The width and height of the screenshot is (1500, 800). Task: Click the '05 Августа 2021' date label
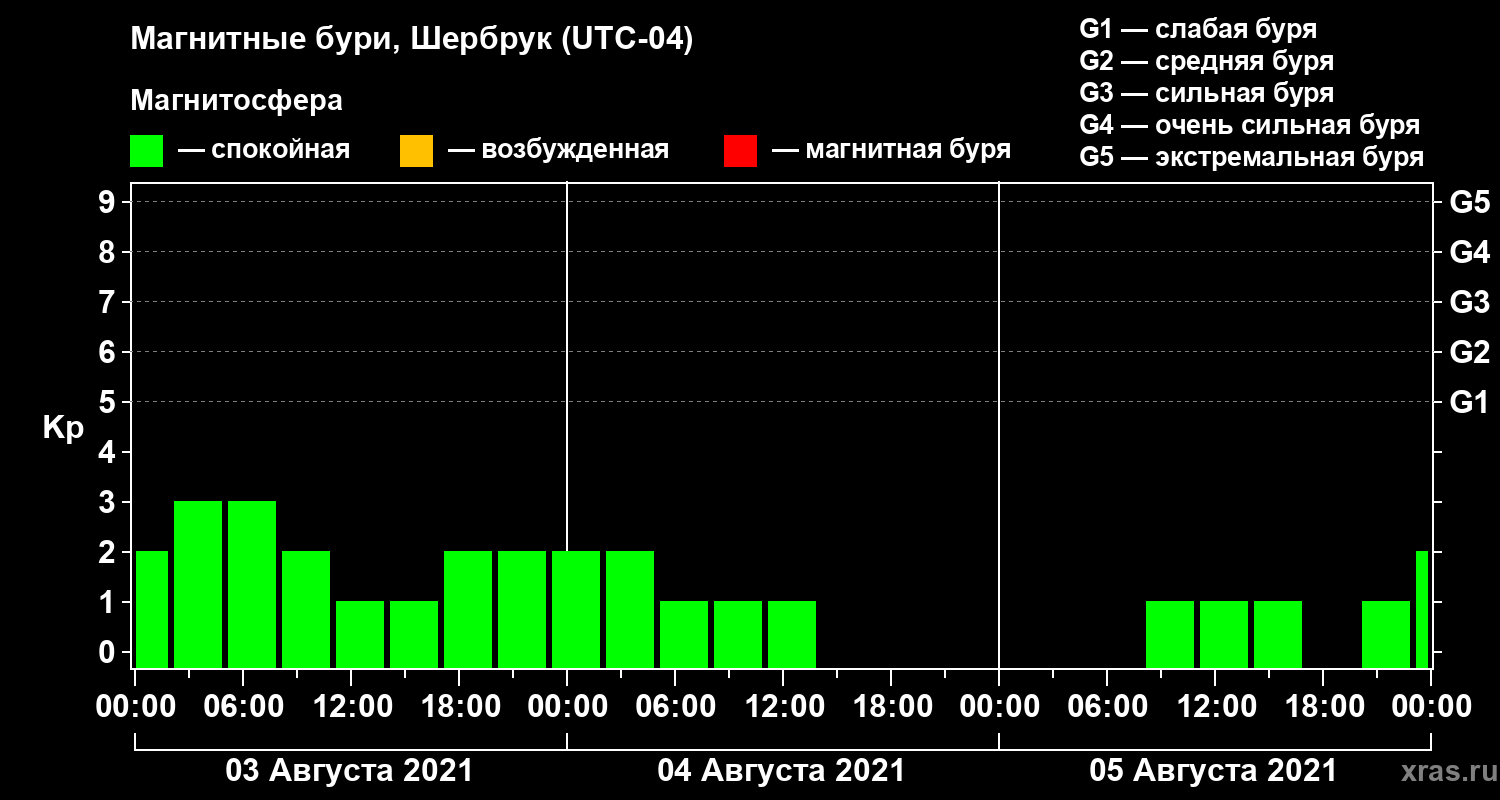(x=1213, y=771)
